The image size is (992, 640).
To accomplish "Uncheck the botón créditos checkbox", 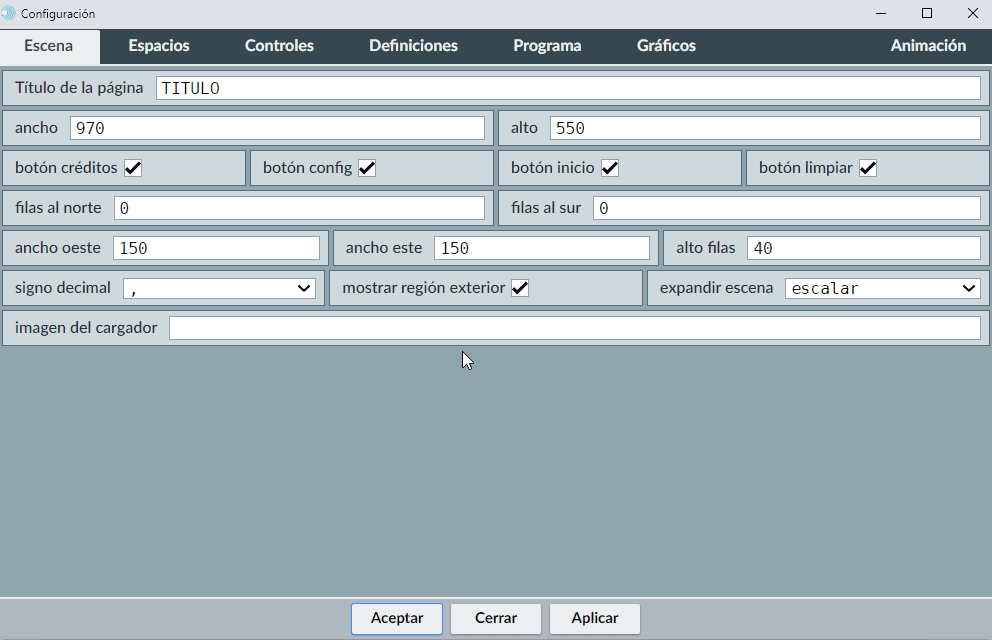I will tap(133, 168).
